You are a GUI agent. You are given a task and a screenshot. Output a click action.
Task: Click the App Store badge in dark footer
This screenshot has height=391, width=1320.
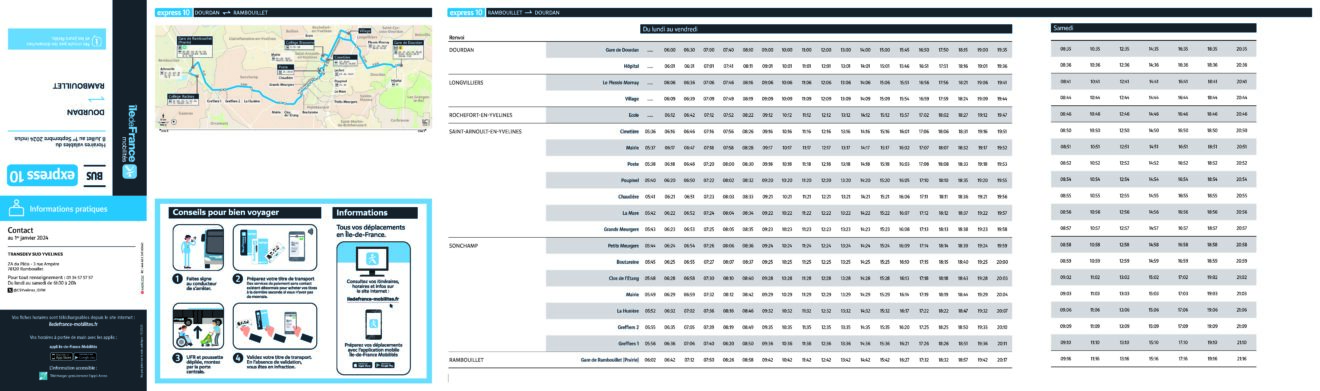[x=62, y=356]
